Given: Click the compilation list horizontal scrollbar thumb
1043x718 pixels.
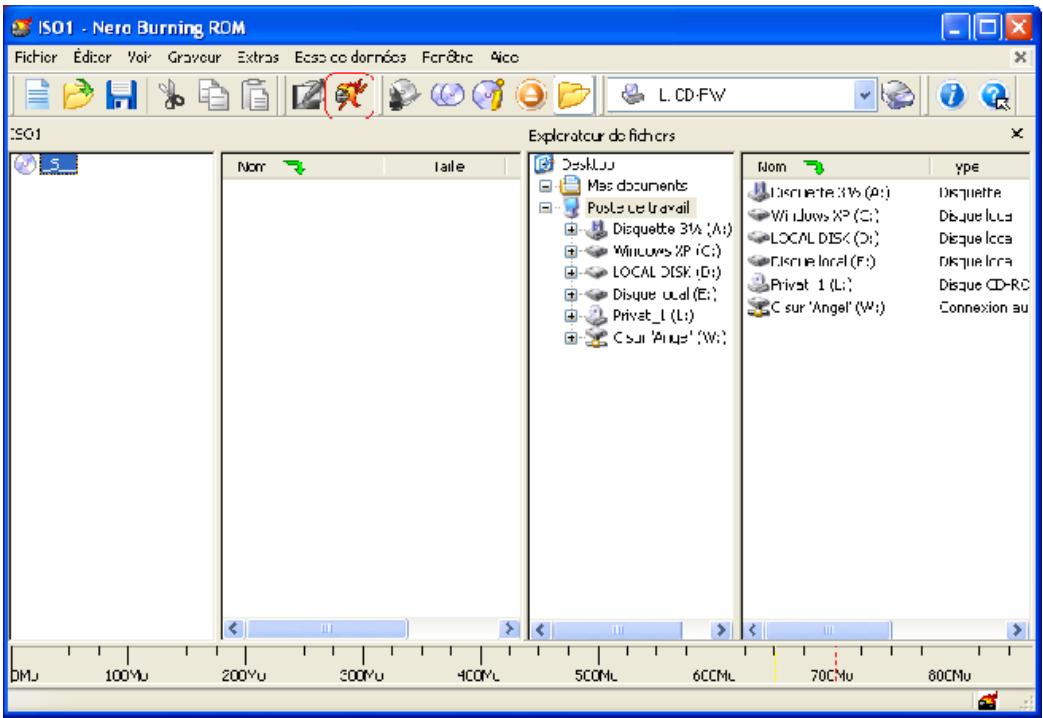Looking at the screenshot, I should (326, 628).
